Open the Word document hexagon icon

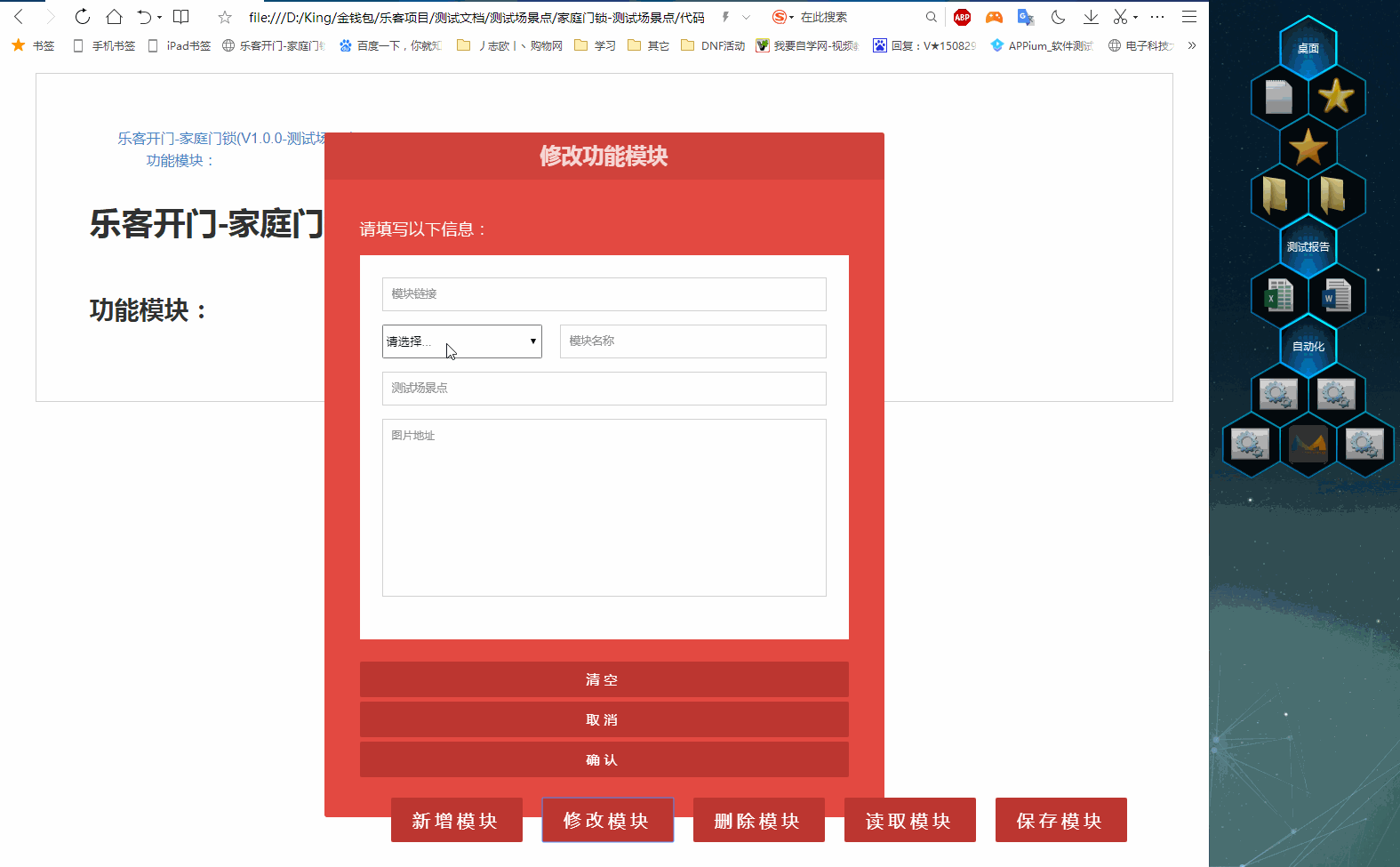[1336, 296]
